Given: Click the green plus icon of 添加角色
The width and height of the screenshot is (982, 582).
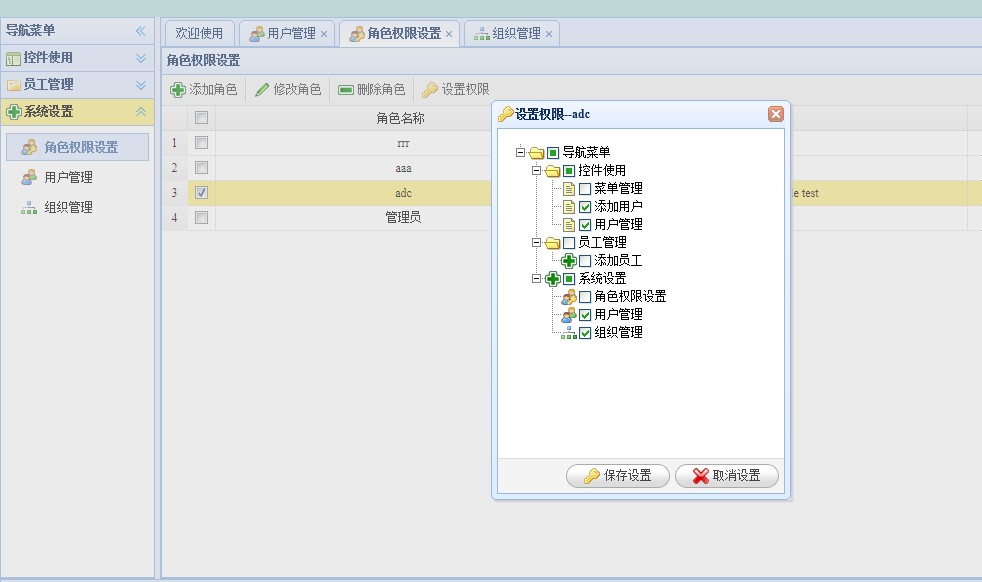Looking at the screenshot, I should point(178,90).
